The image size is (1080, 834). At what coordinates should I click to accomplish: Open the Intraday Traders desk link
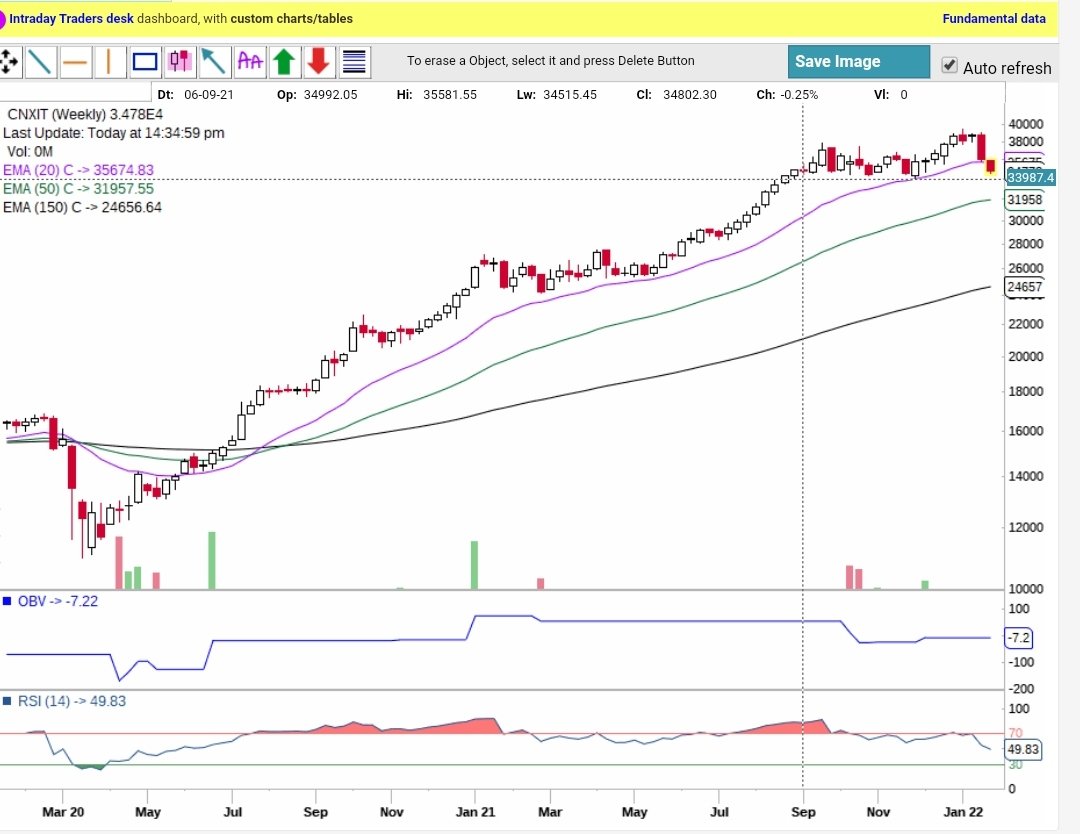point(72,19)
